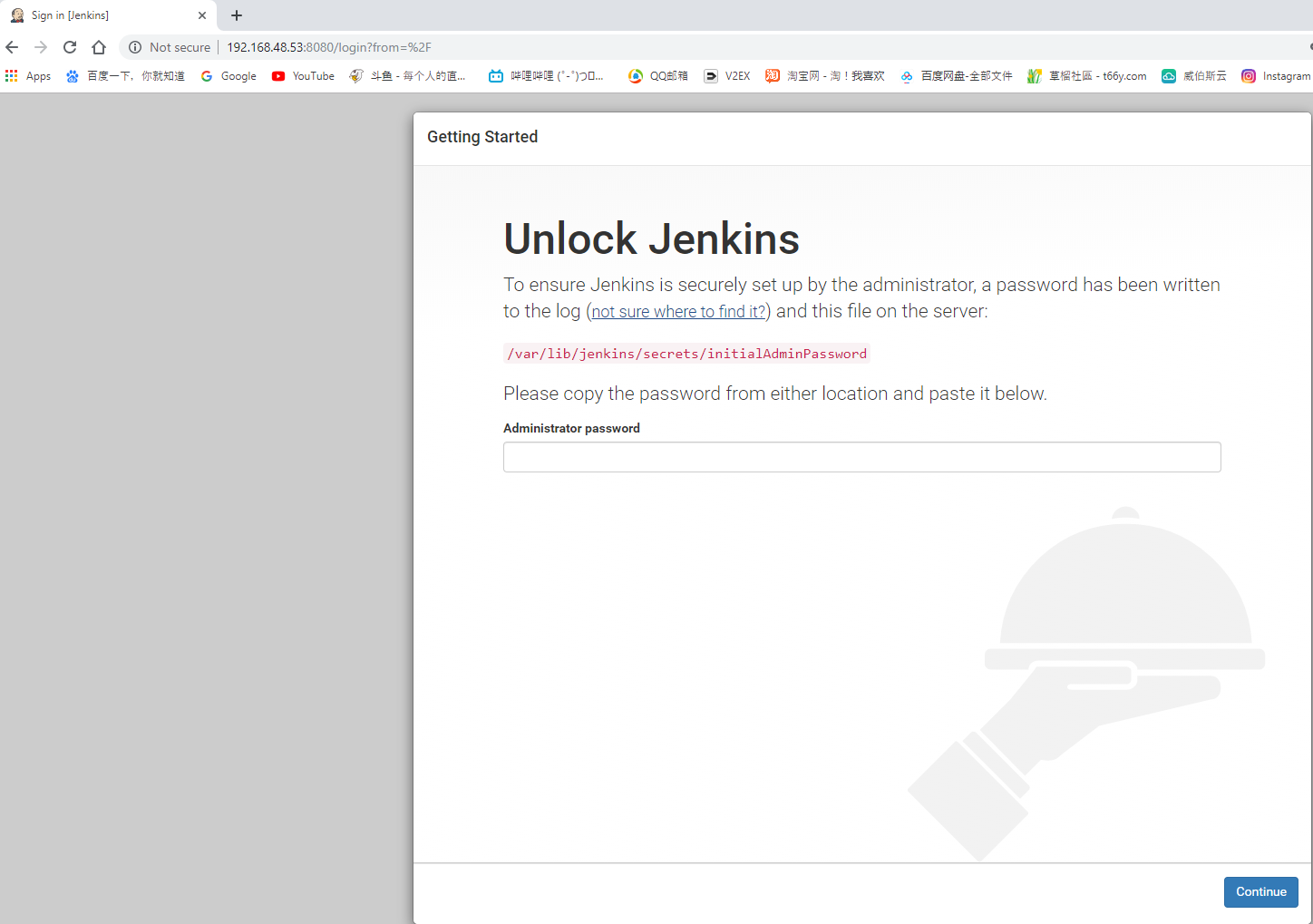This screenshot has width=1313, height=924.
Task: Open the t66y.com bookmark
Action: point(1086,76)
